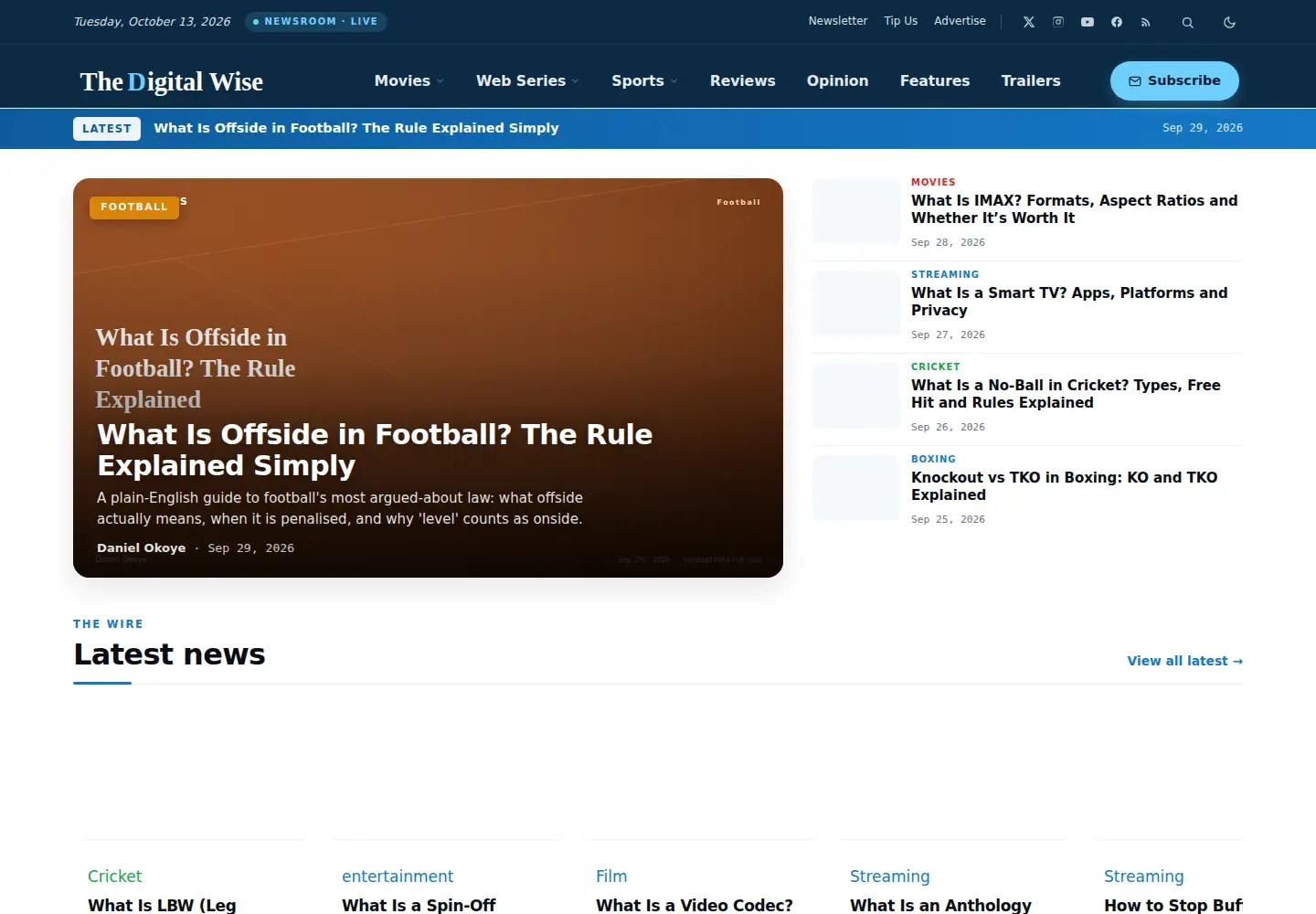Go to the Trailers section
The width and height of the screenshot is (1316, 914).
pos(1031,80)
